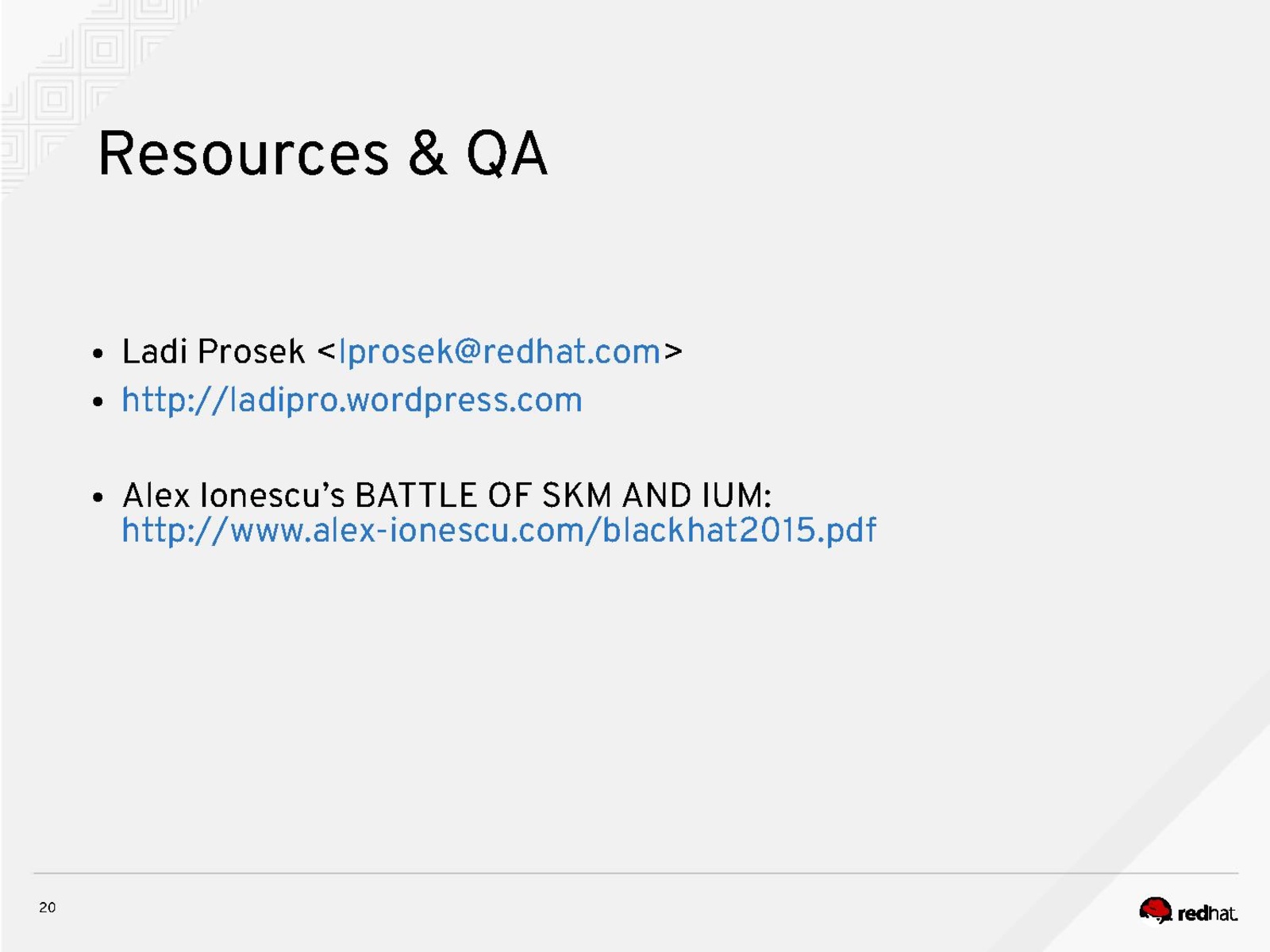The height and width of the screenshot is (952, 1270).
Task: Open the alex-ionescu.com blackhat2015.pdf link
Action: [x=498, y=530]
